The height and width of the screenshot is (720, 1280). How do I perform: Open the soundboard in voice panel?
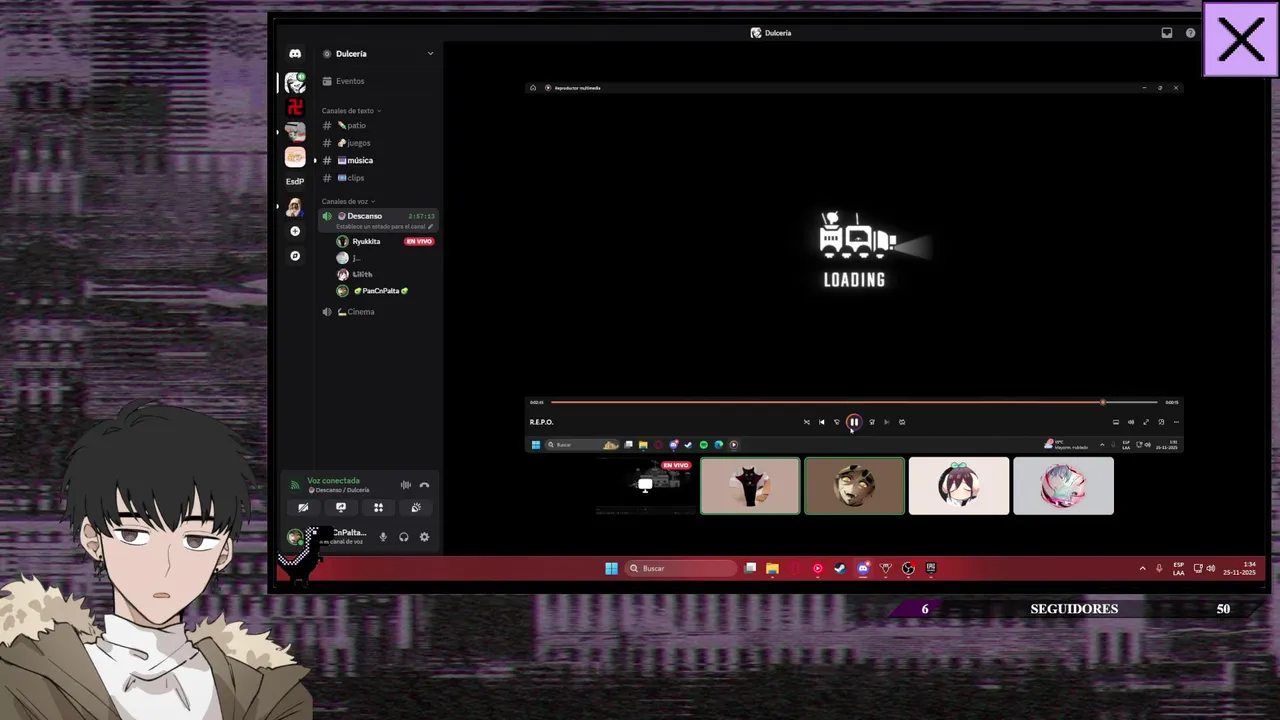[416, 508]
